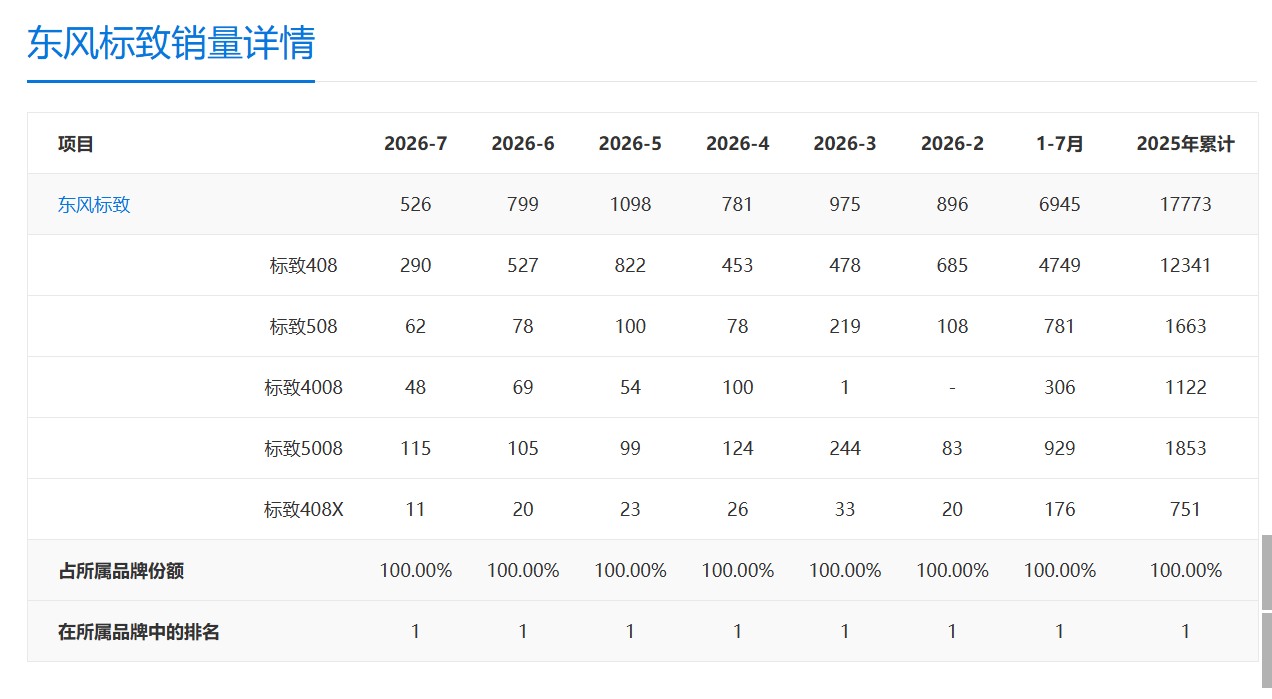The width and height of the screenshot is (1272, 699).
Task: Click 标致5008 1-7月 value 929
Action: point(1060,449)
